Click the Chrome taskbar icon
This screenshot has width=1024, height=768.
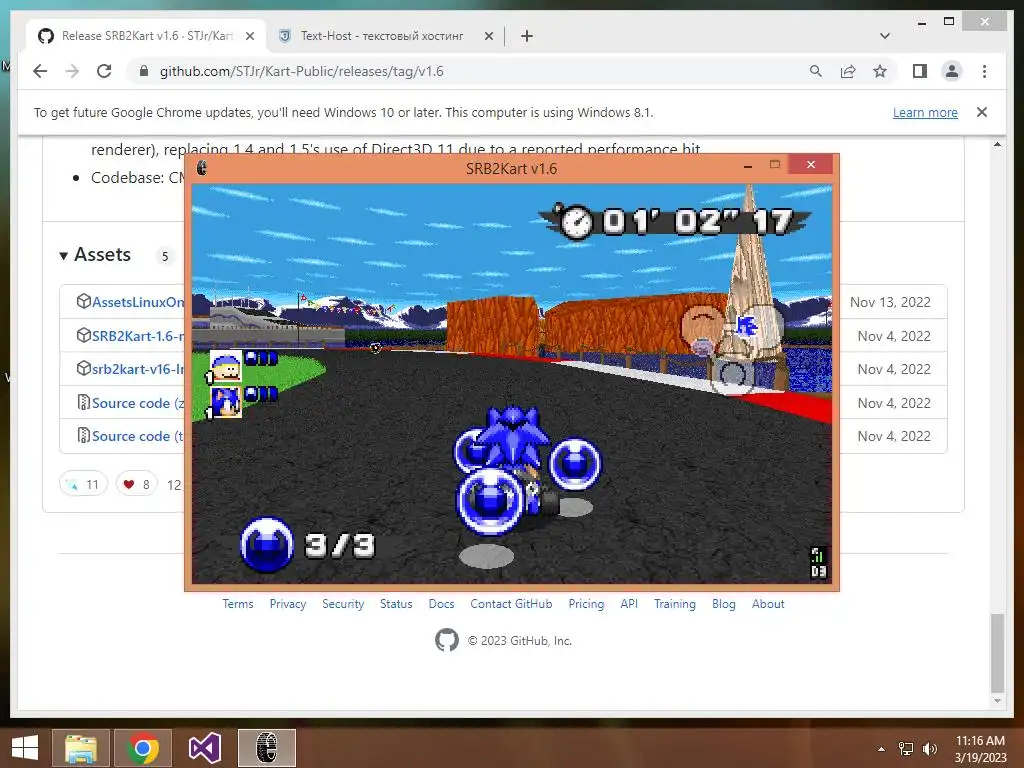click(143, 748)
